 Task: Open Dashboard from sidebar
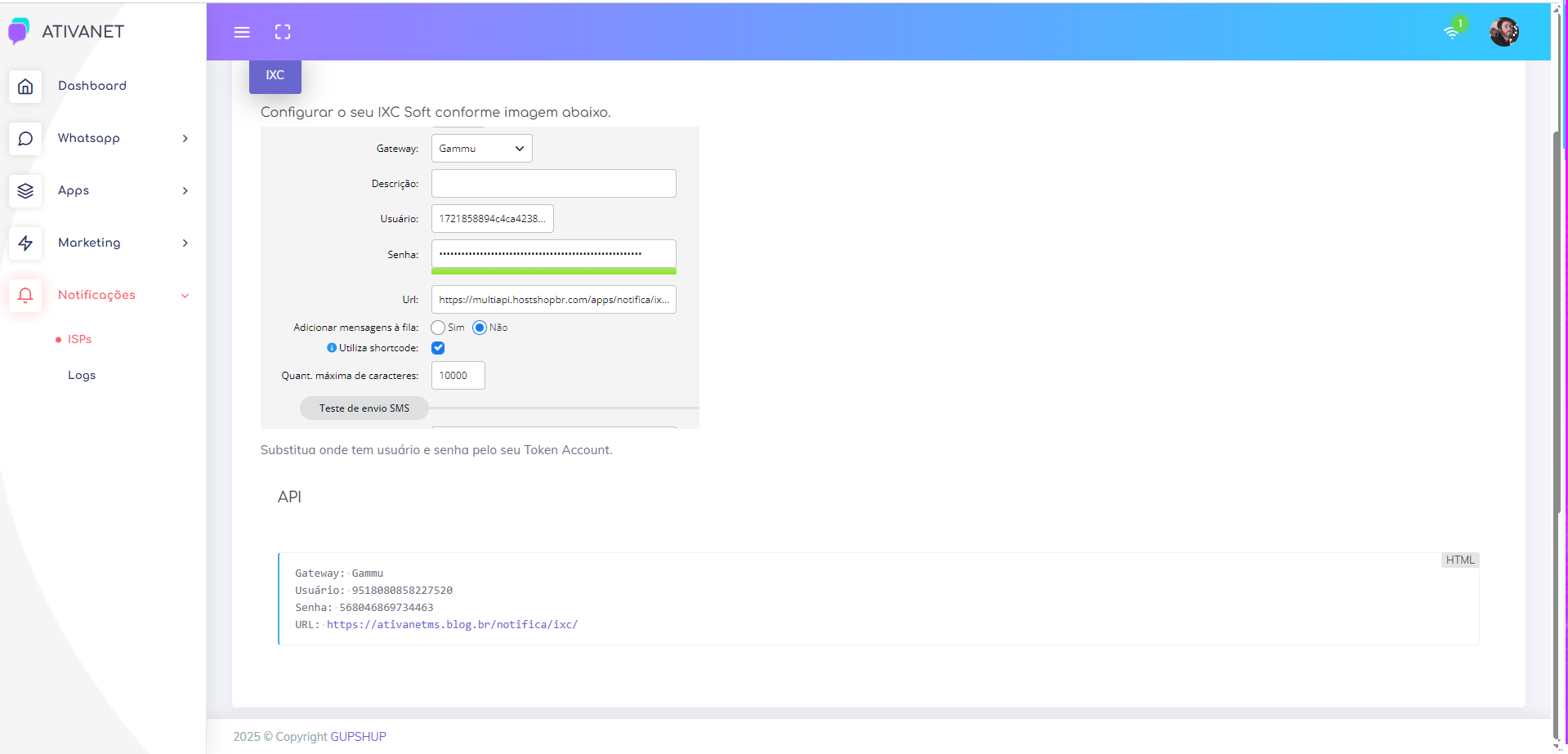coord(92,86)
